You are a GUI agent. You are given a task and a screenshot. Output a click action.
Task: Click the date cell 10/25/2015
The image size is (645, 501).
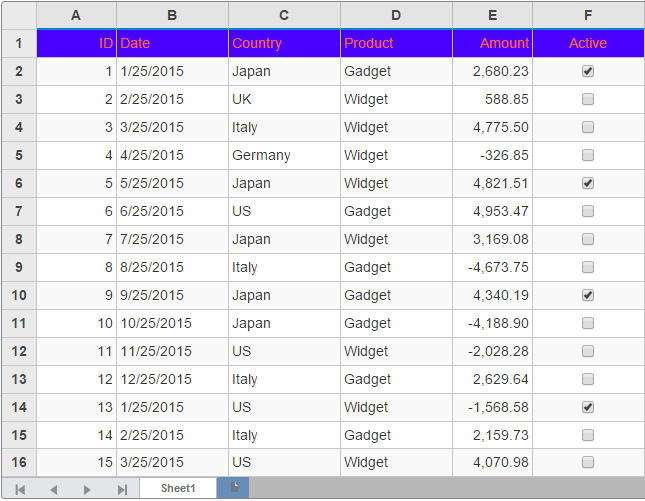tap(172, 324)
